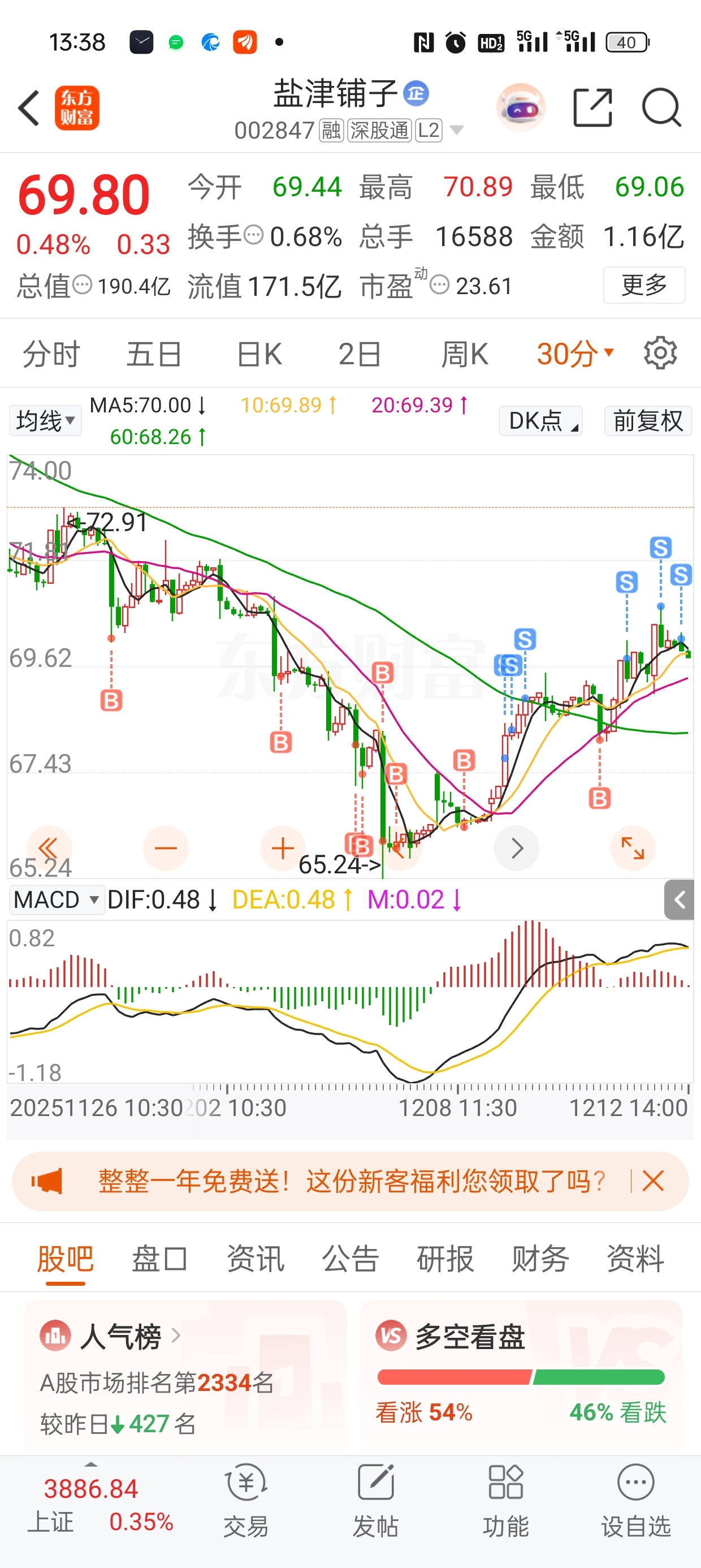
Task: Select the 资讯 tab
Action: pyautogui.click(x=255, y=1259)
